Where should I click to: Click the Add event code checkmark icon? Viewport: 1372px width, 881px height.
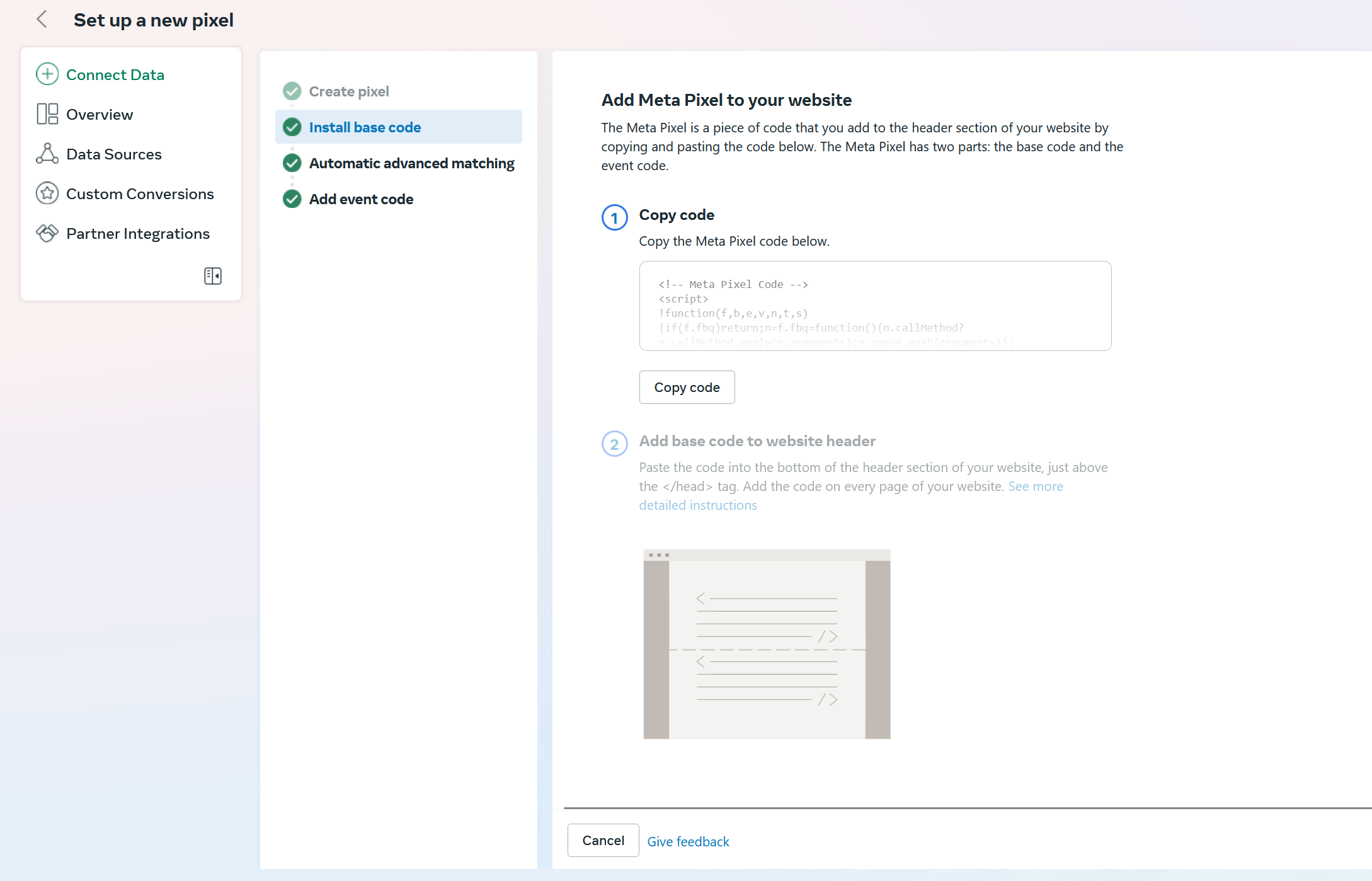(292, 199)
